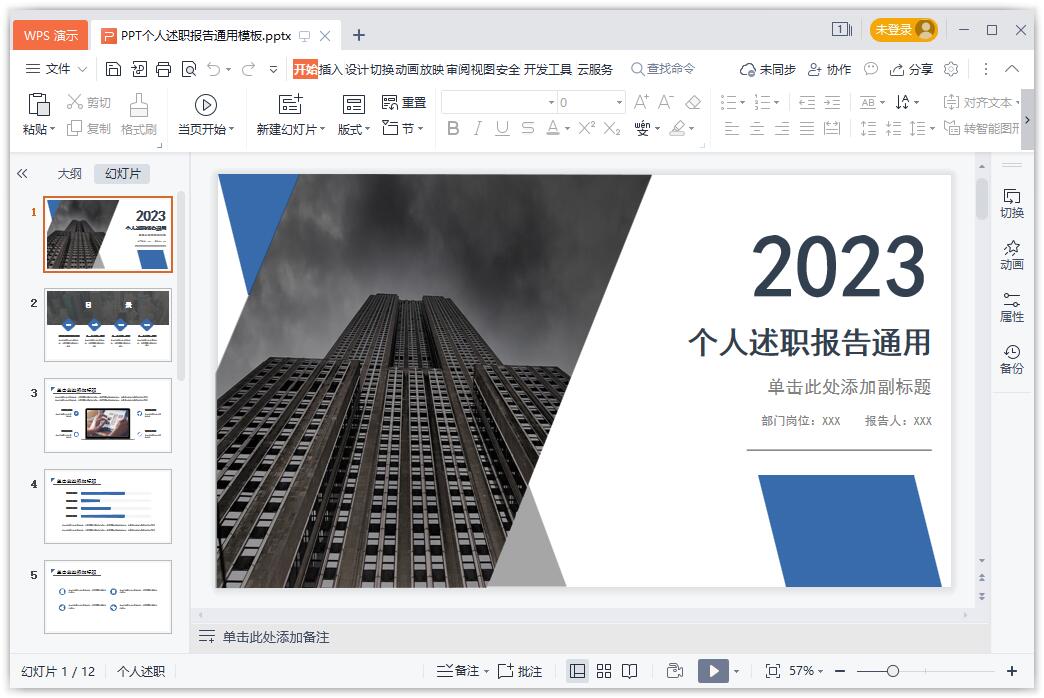Open the 动画 animation side panel
Screen dimensions: 1044x698
1012,255
